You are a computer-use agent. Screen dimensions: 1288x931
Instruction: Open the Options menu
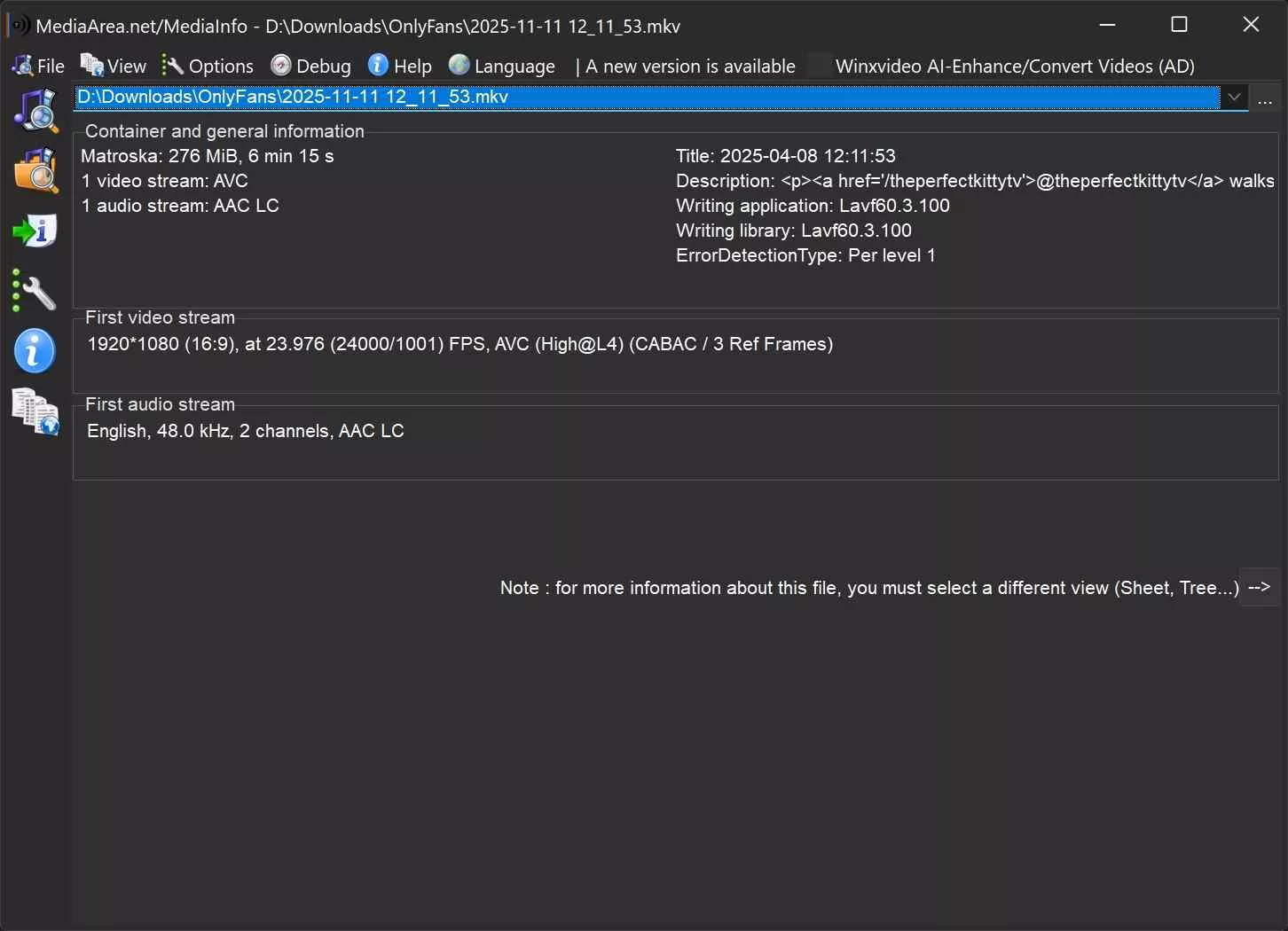208,66
